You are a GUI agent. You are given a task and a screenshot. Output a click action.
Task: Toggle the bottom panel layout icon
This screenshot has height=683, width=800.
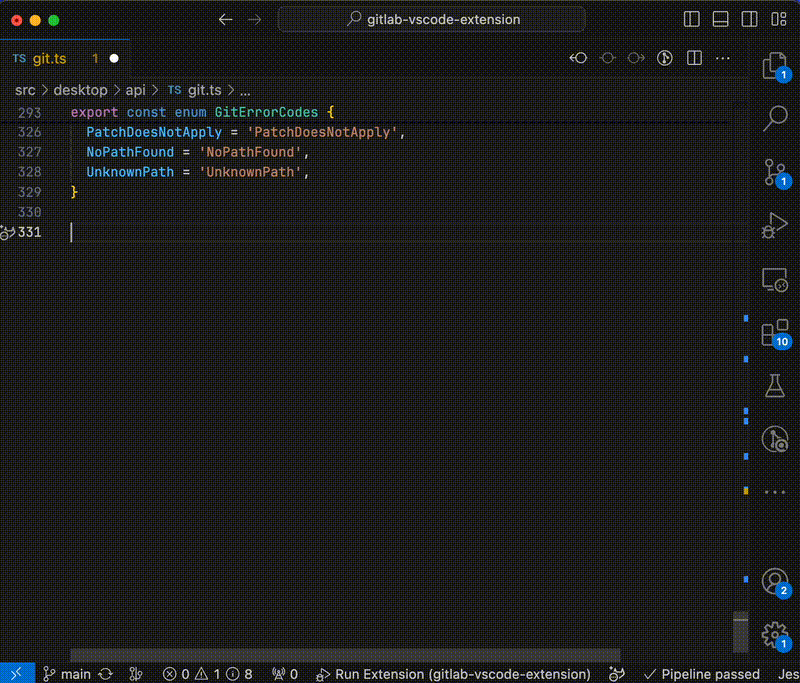coord(720,19)
